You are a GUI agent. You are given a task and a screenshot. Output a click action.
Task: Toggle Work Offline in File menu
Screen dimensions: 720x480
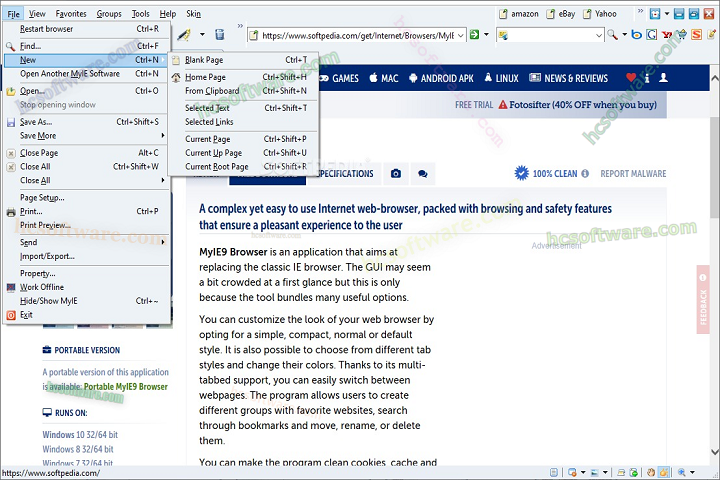pos(87,287)
